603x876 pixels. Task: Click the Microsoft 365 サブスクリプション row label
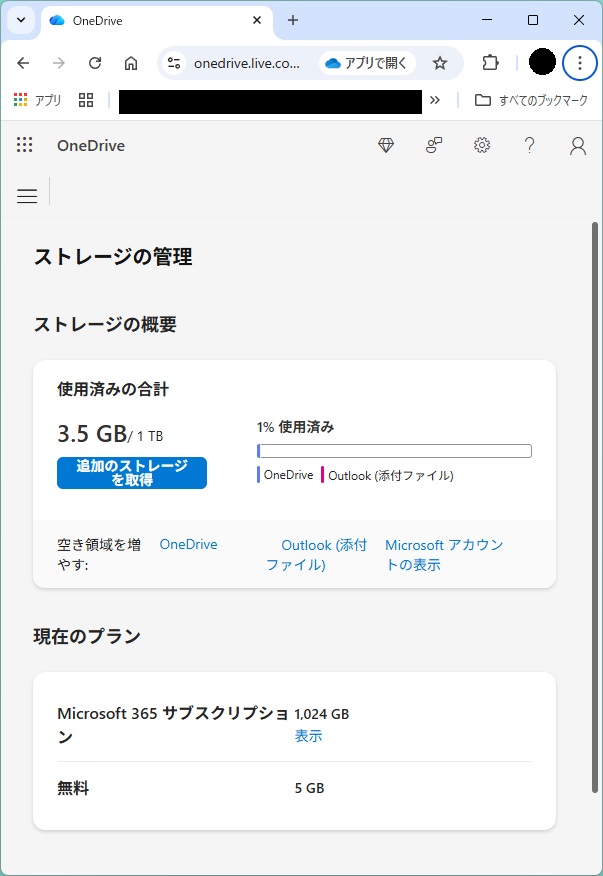point(173,725)
